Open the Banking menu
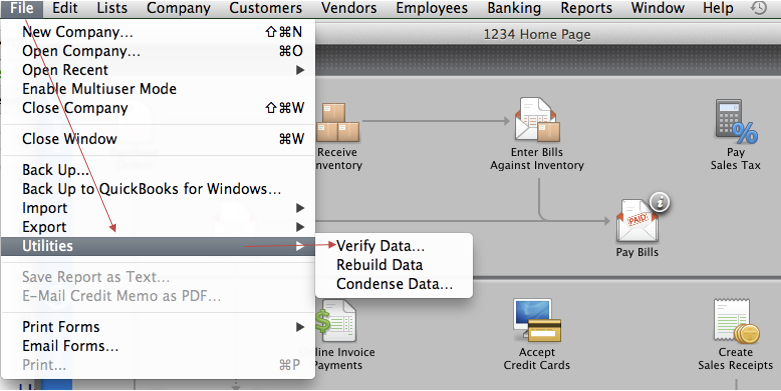 514,8
